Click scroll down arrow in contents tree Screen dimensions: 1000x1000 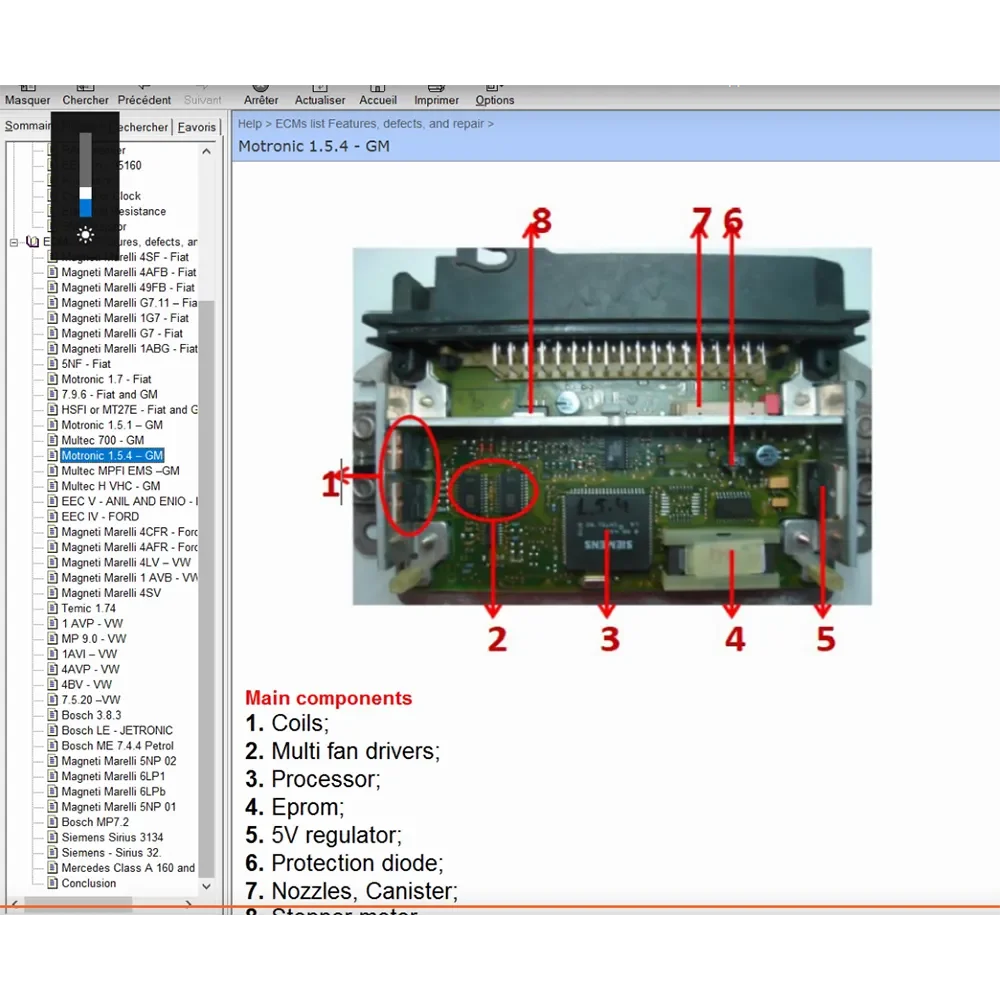[206, 886]
